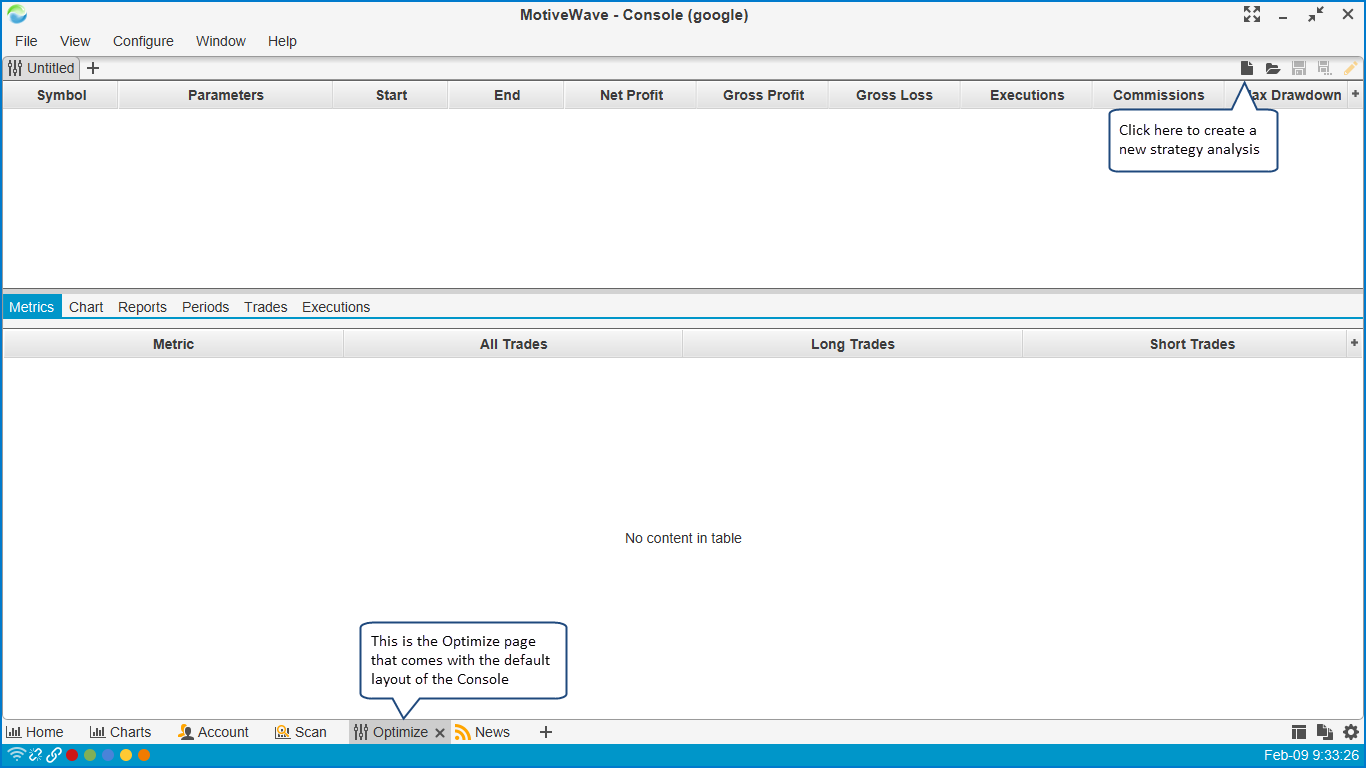
Task: Click the page layout icon at bottom right
Action: click(1299, 732)
